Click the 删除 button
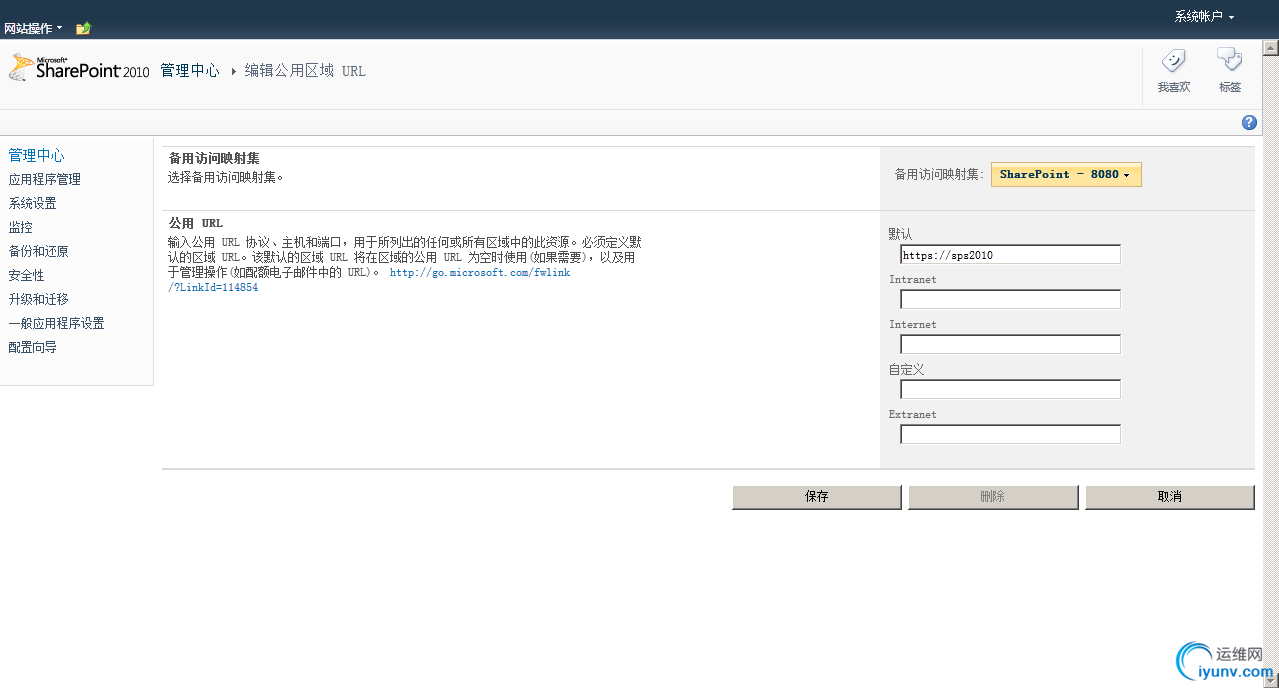 click(993, 497)
